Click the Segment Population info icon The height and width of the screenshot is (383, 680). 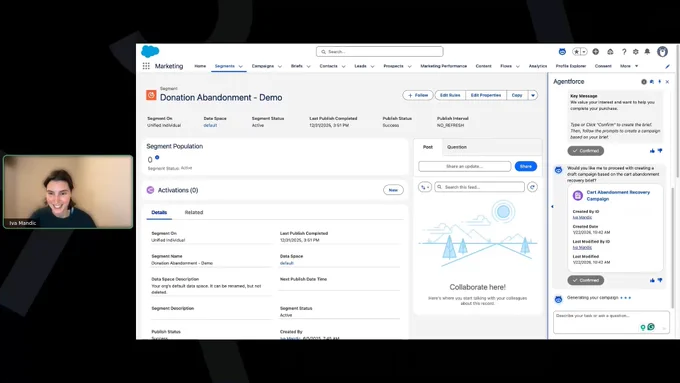157,157
